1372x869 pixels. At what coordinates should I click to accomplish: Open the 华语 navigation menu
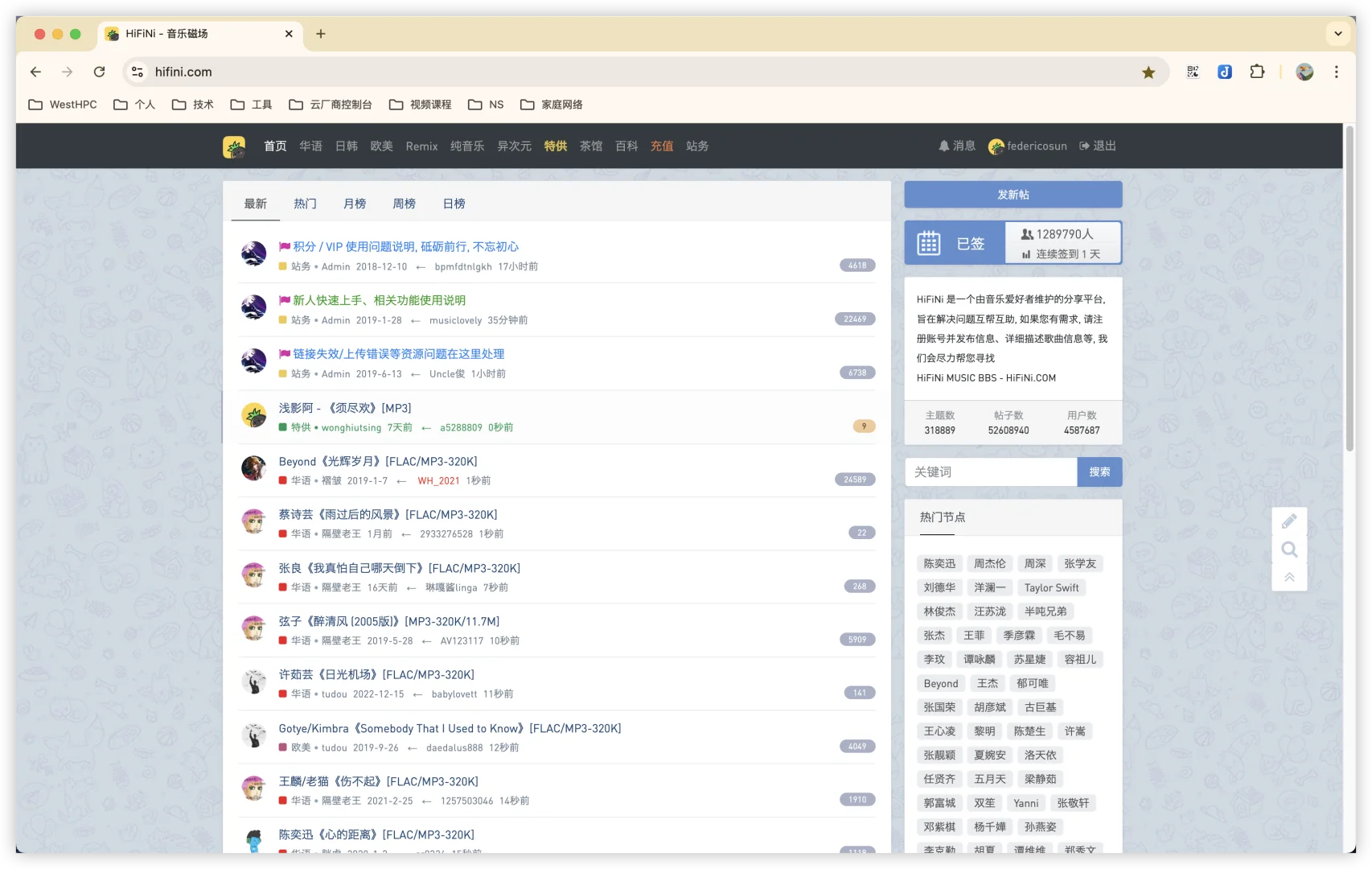click(x=311, y=146)
